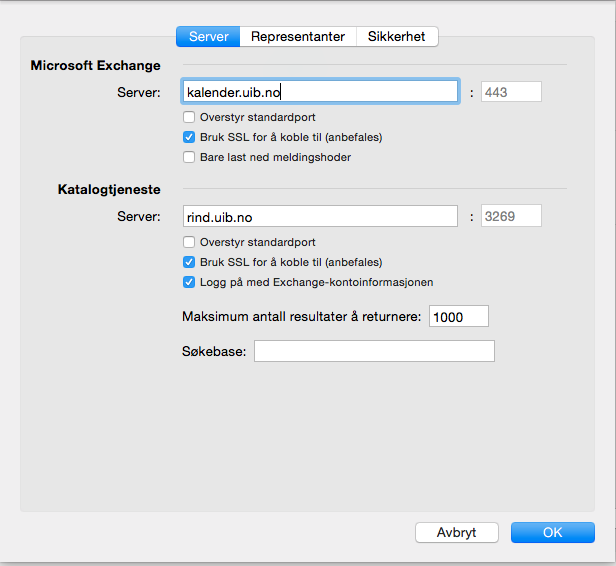This screenshot has width=616, height=566.
Task: Enable Overstyr standardport under Katalogtjeneste
Action: click(x=189, y=242)
